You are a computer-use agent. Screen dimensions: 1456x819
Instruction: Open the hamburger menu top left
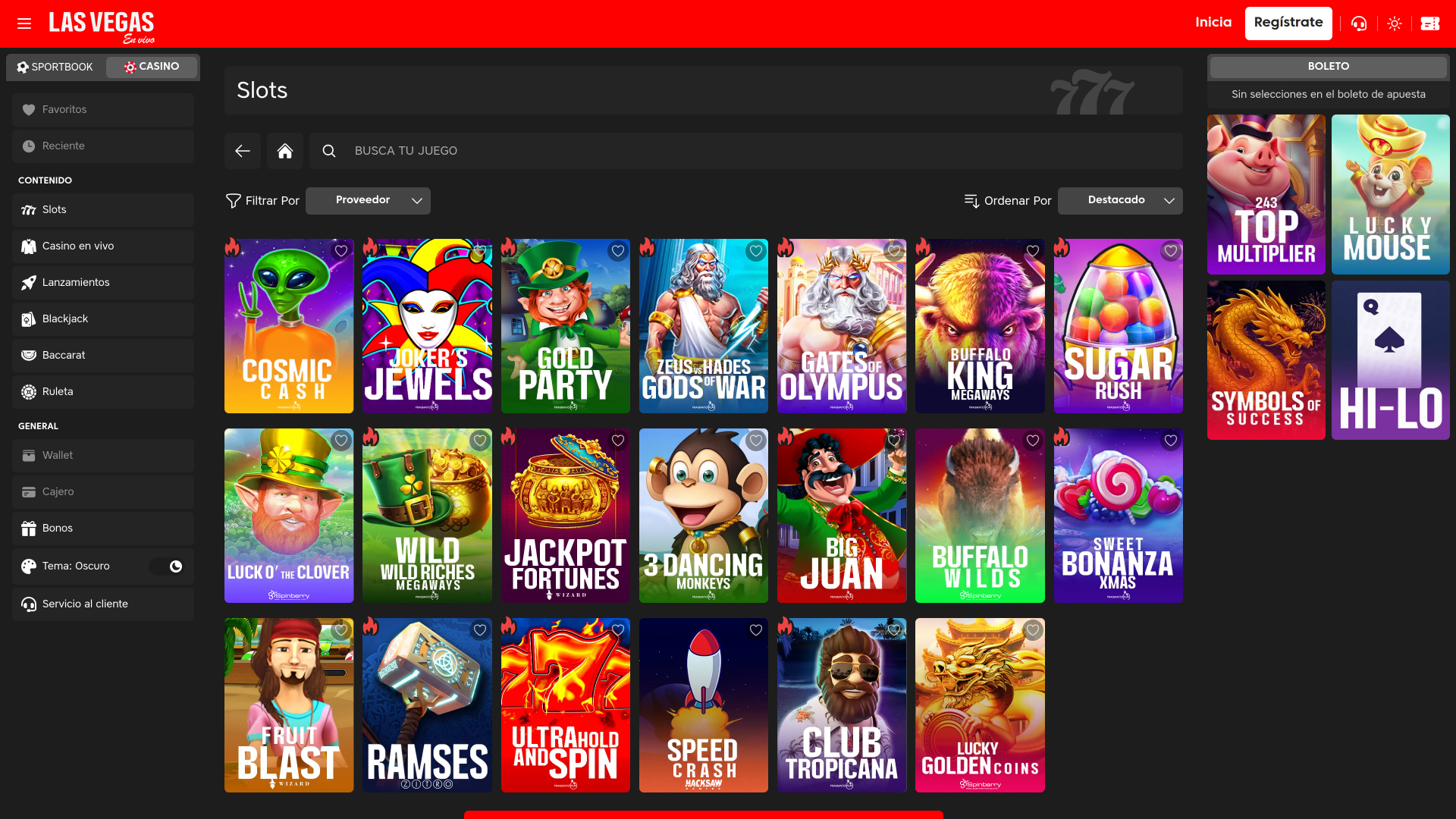(24, 24)
